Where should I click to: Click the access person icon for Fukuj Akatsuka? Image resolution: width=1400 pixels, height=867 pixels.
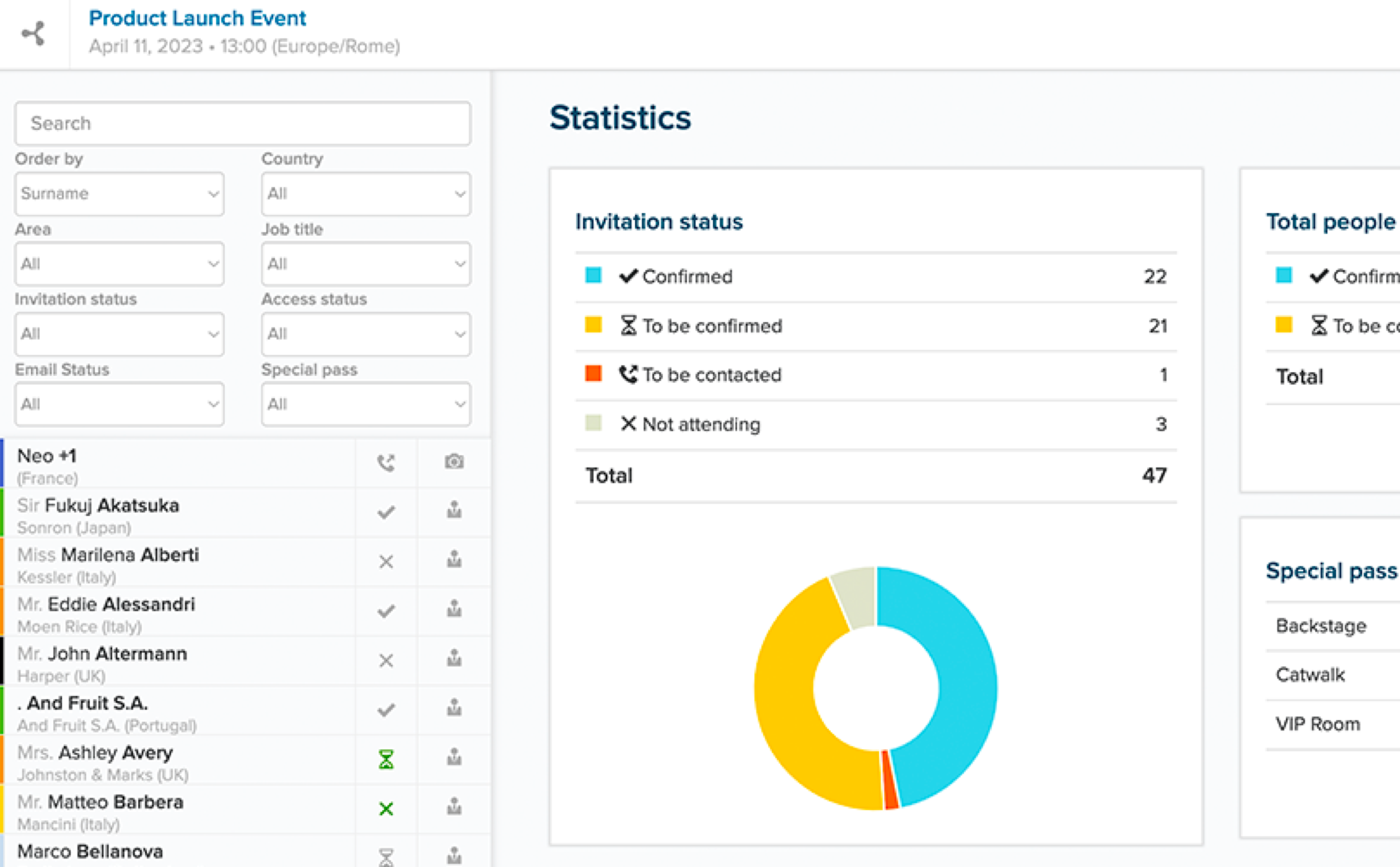[454, 510]
